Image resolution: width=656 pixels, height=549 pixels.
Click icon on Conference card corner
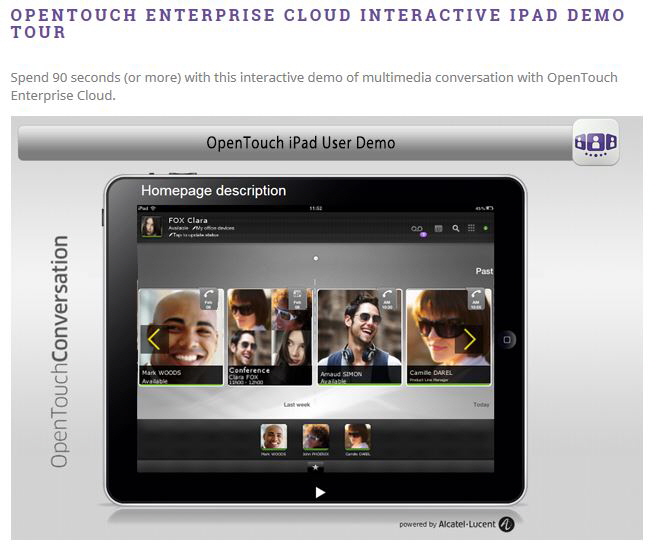[297, 299]
